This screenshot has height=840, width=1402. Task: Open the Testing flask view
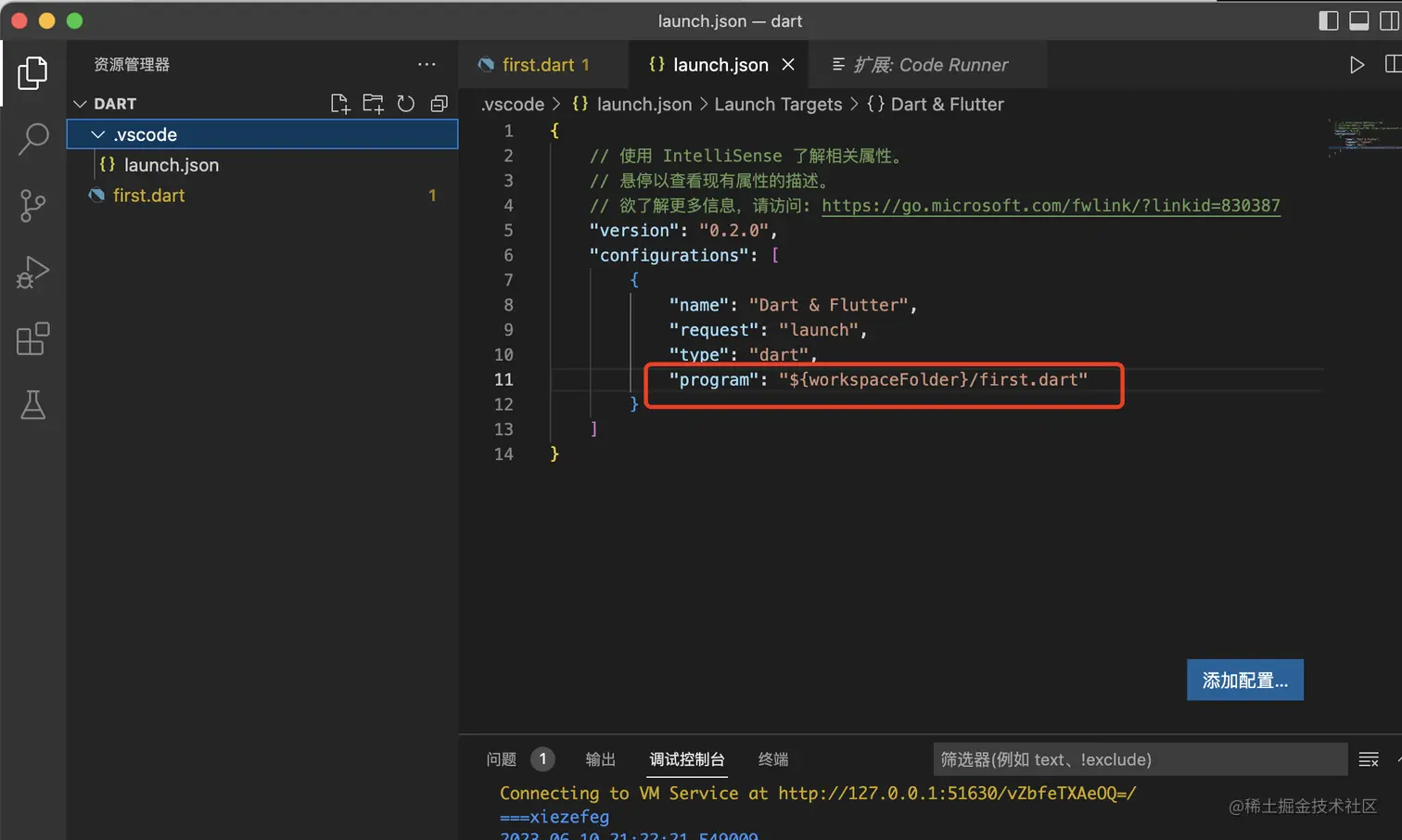pyautogui.click(x=32, y=405)
